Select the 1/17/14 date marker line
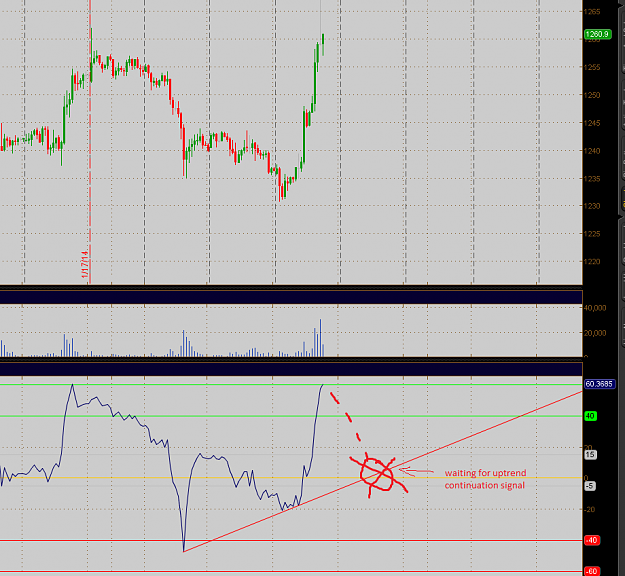 point(90,142)
